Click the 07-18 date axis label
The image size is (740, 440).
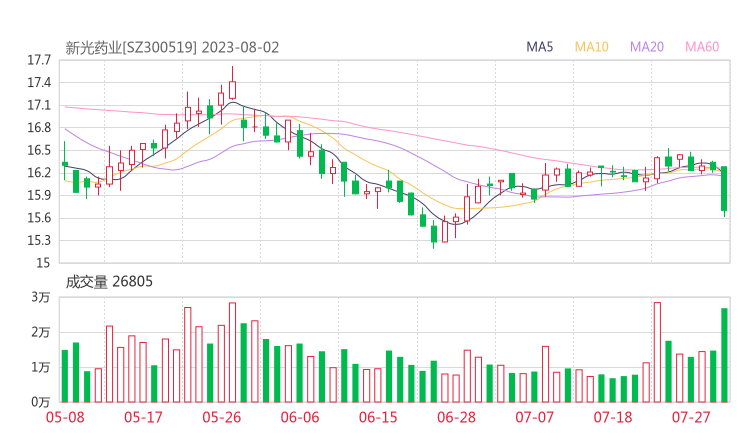pyautogui.click(x=613, y=417)
